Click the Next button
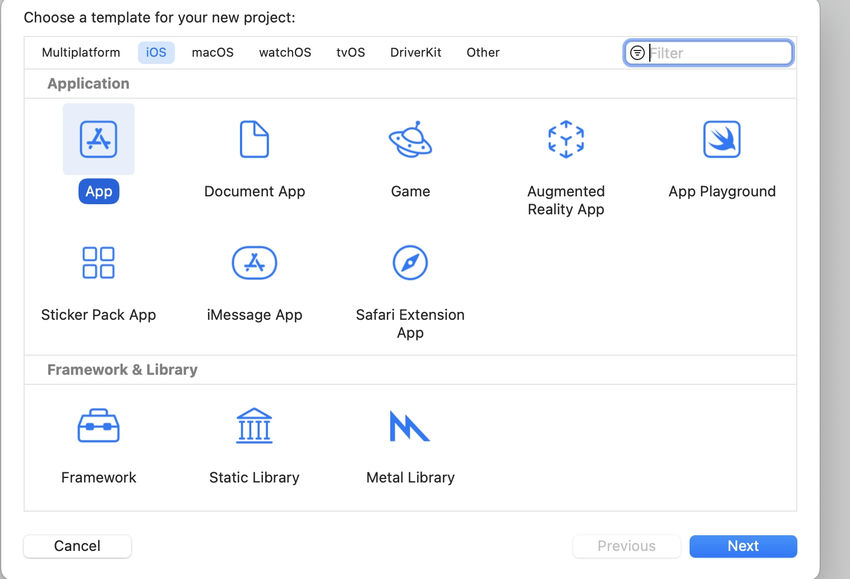 click(x=743, y=546)
